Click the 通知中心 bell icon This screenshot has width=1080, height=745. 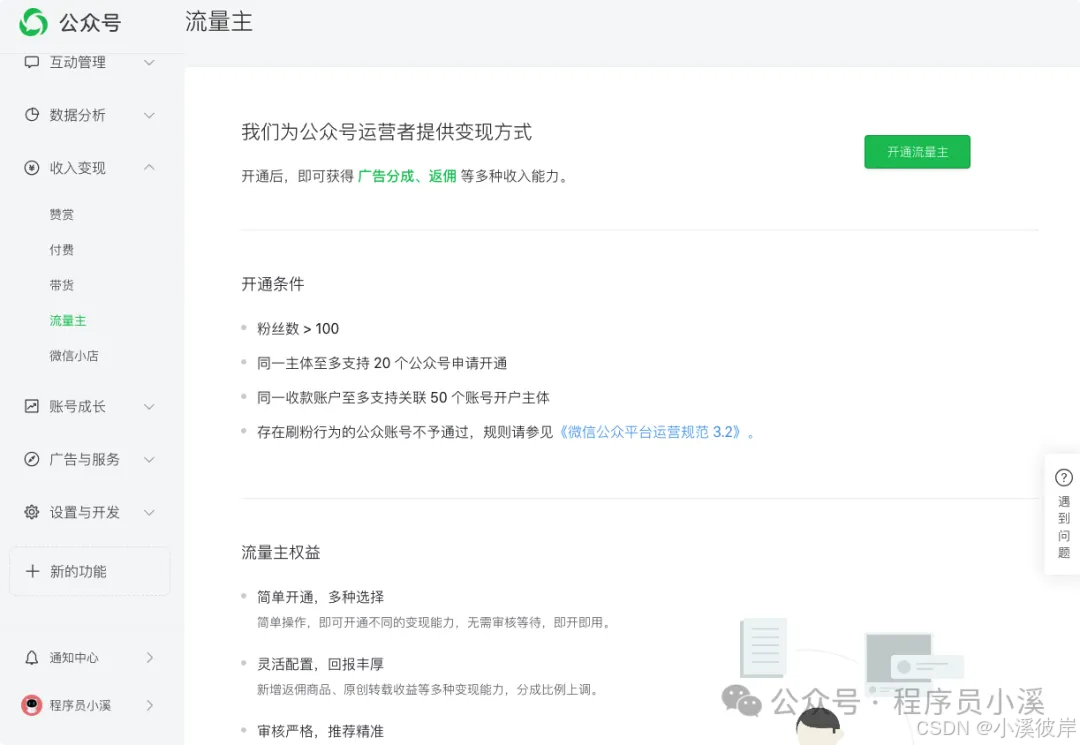(x=32, y=658)
